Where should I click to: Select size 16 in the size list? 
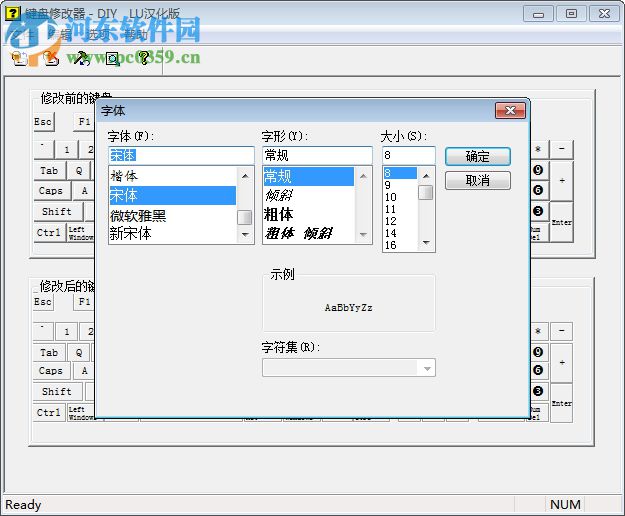click(x=400, y=245)
